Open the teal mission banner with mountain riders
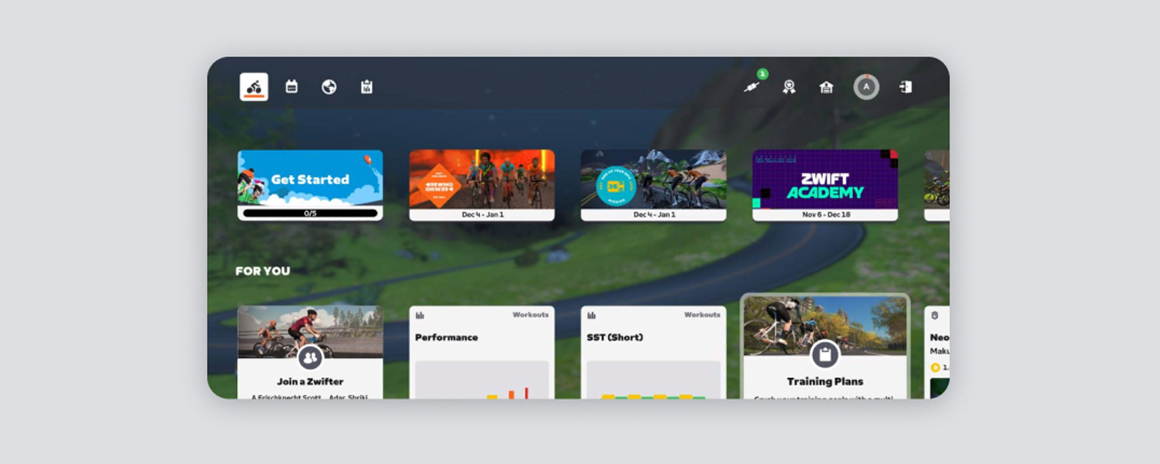This screenshot has height=464, width=1160. [x=653, y=186]
